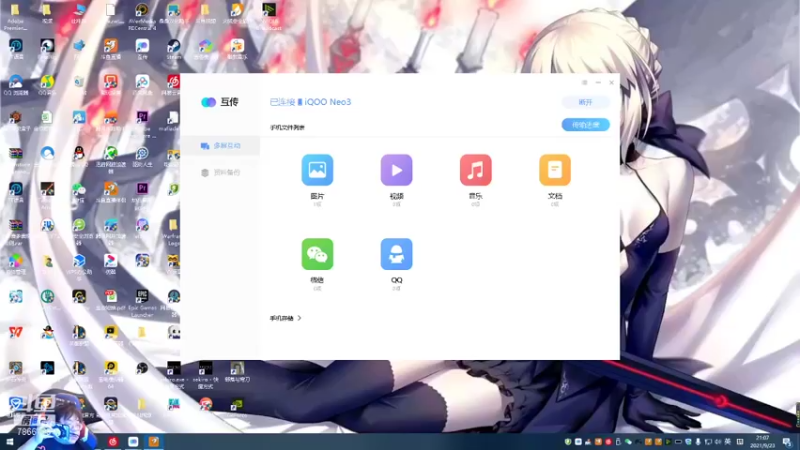Open the NVIDIA GeForce desktop shortcut
The width and height of the screenshot is (800, 450).
pos(237,407)
